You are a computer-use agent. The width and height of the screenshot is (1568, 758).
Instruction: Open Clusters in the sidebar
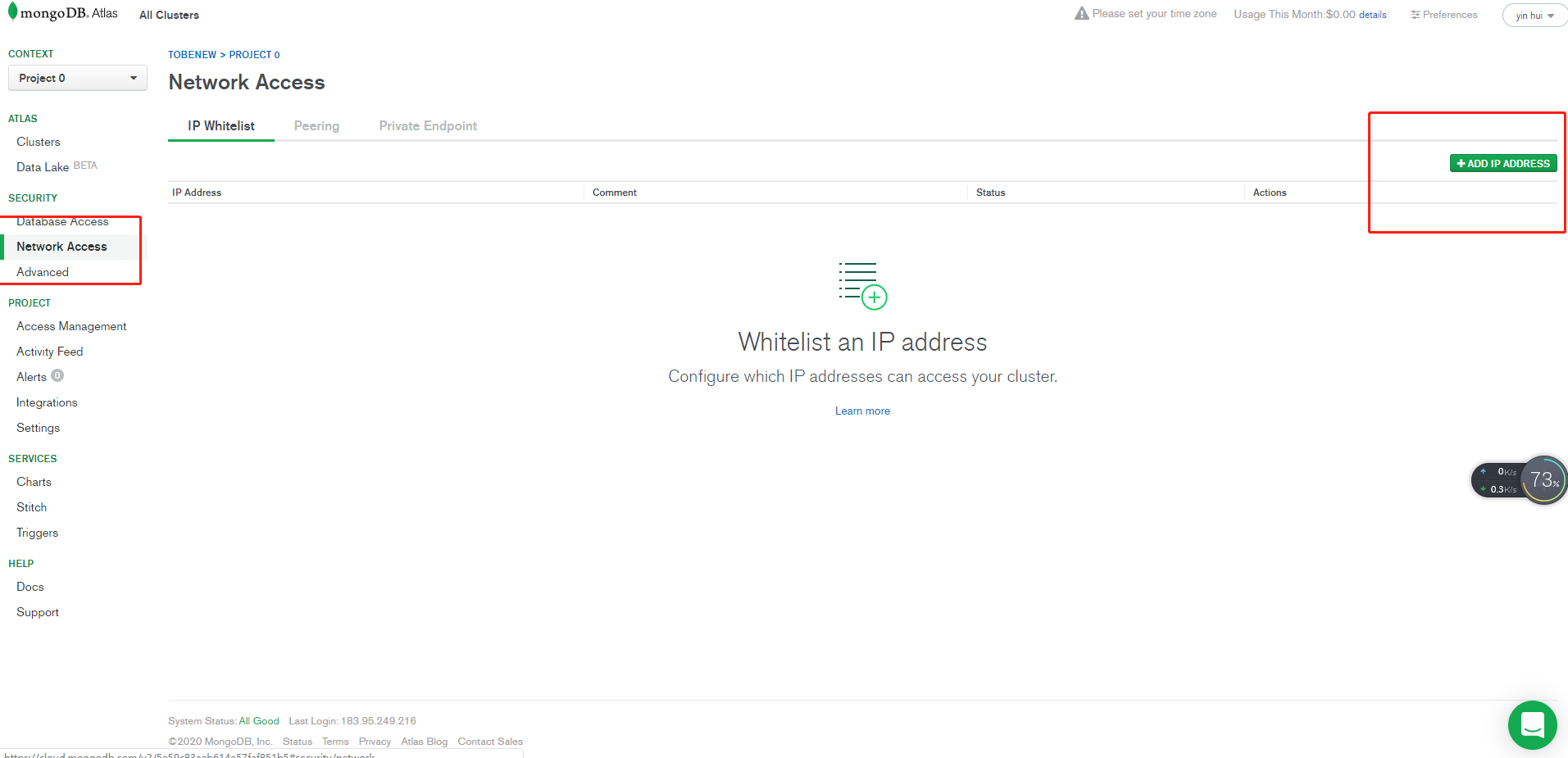[39, 142]
